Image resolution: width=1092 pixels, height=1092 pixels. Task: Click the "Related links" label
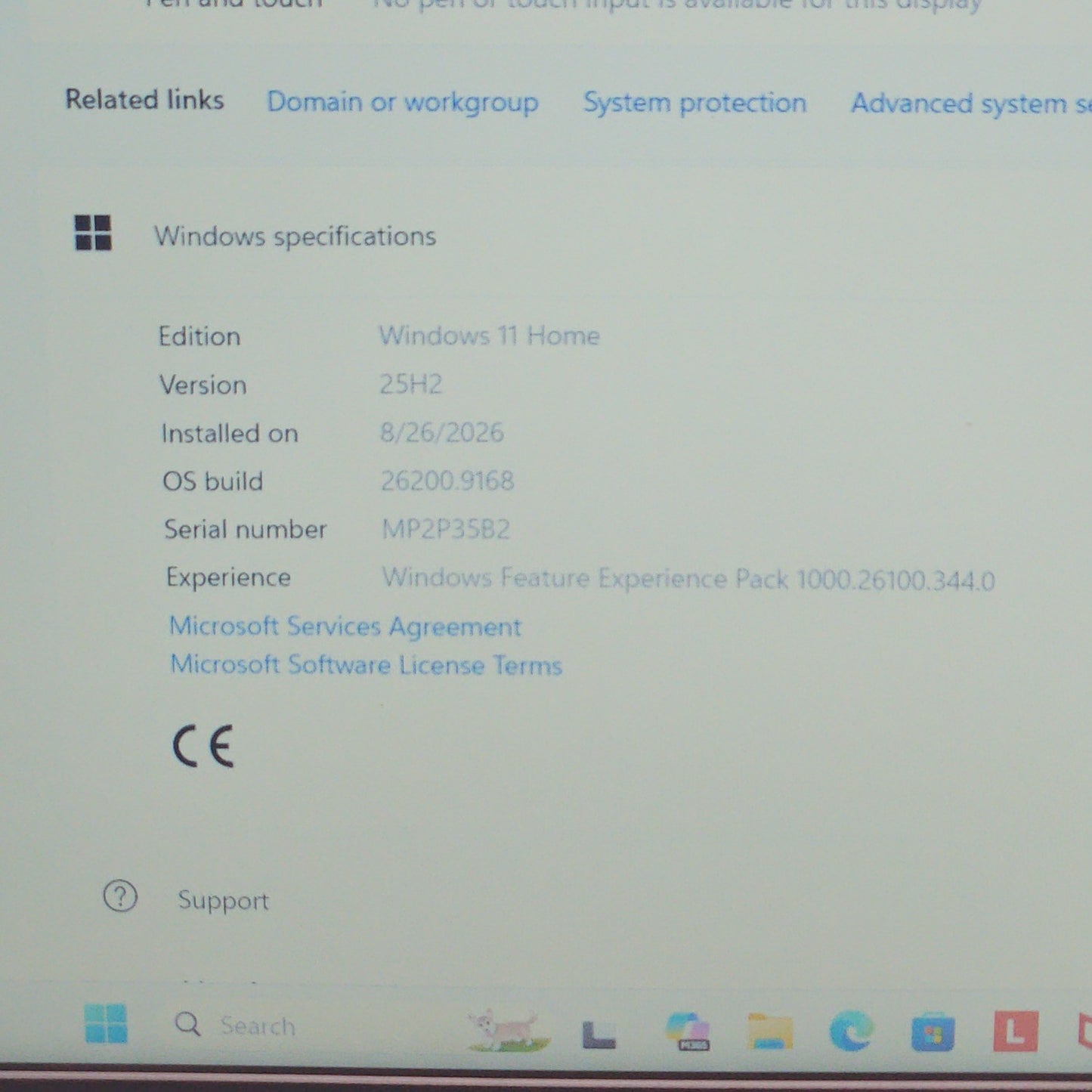pyautogui.click(x=144, y=100)
